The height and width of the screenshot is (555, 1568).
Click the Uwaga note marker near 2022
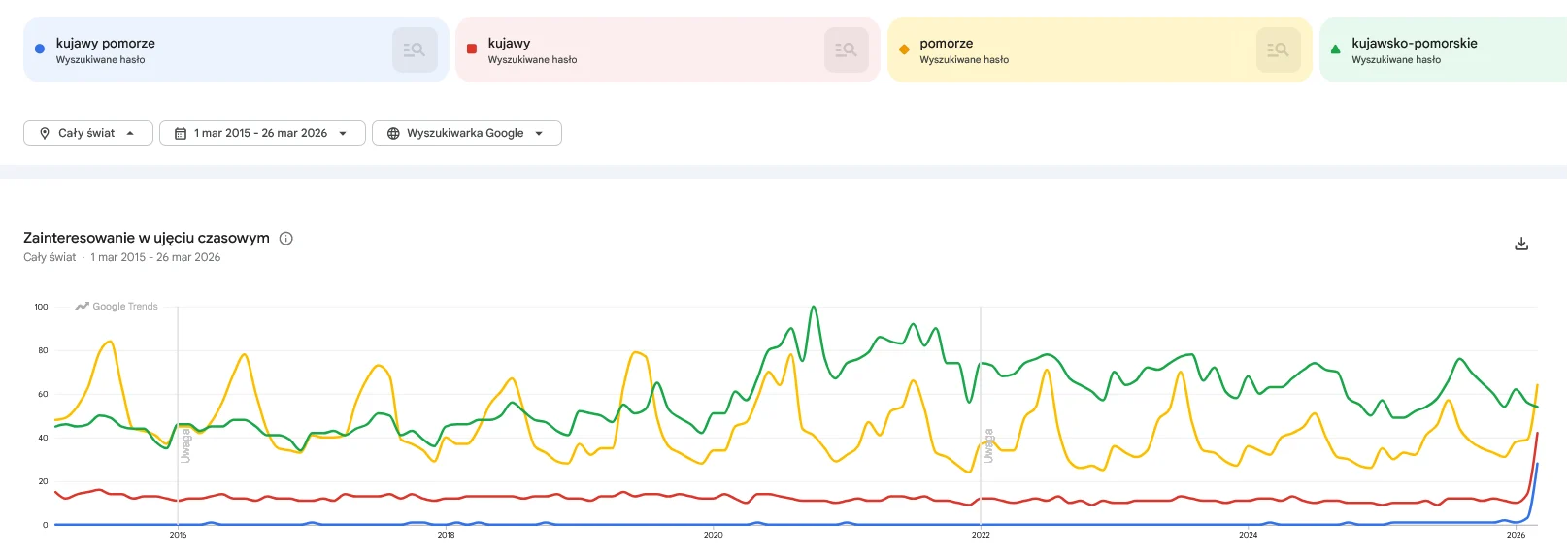click(988, 445)
